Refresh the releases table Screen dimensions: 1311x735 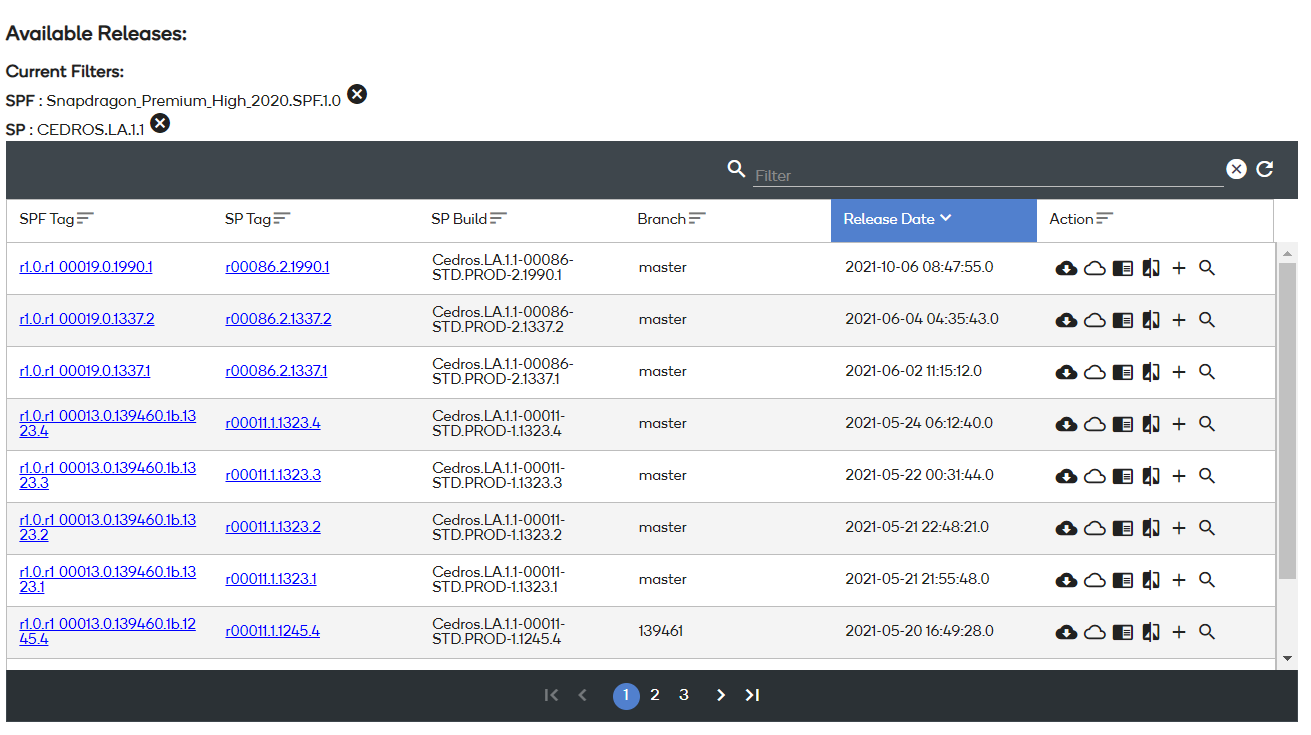[x=1264, y=169]
